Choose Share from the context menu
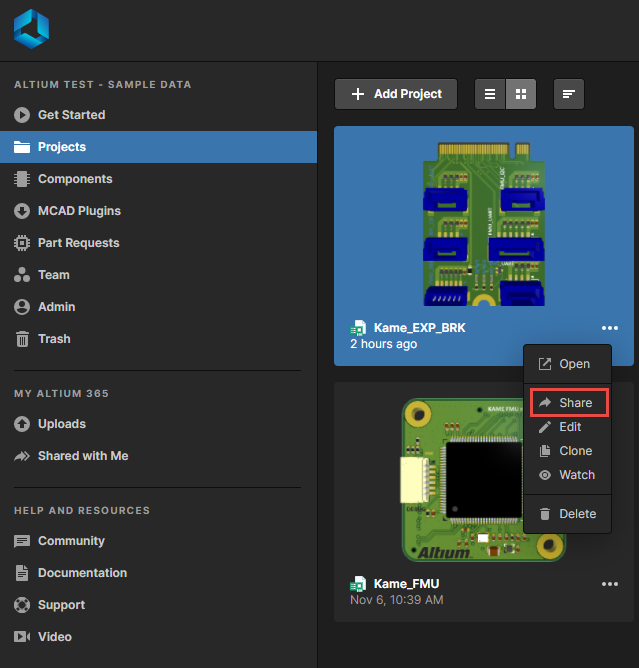The height and width of the screenshot is (668, 639). coord(569,403)
